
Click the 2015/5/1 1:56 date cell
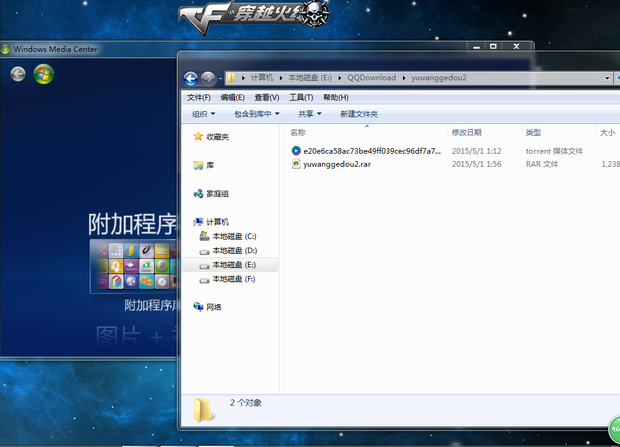pos(476,164)
